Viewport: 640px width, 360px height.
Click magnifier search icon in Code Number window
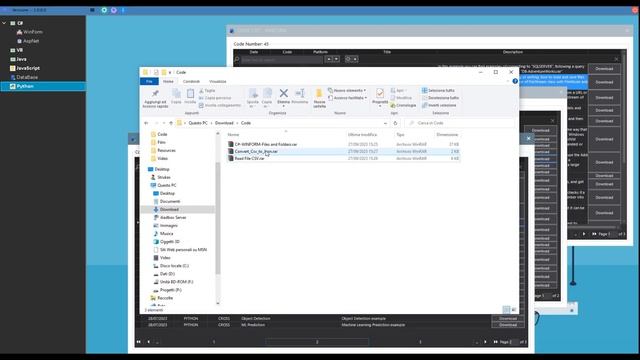(x=237, y=60)
